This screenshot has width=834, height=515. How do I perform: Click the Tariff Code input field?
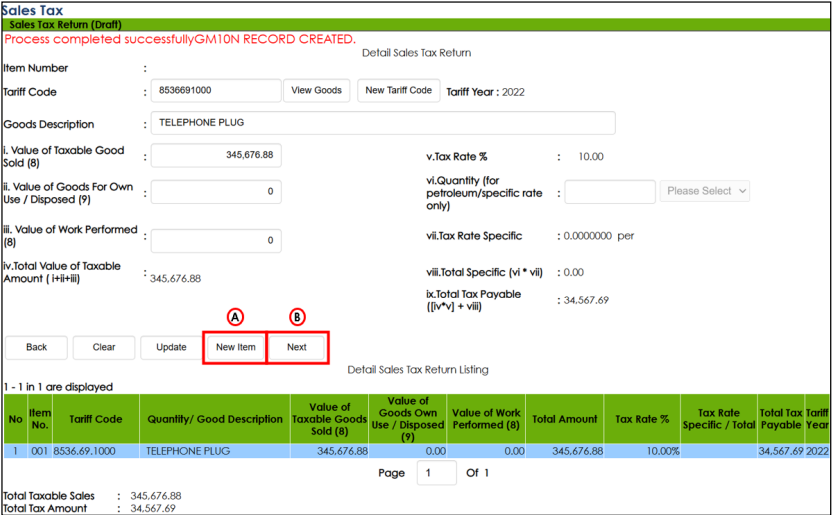tap(216, 91)
